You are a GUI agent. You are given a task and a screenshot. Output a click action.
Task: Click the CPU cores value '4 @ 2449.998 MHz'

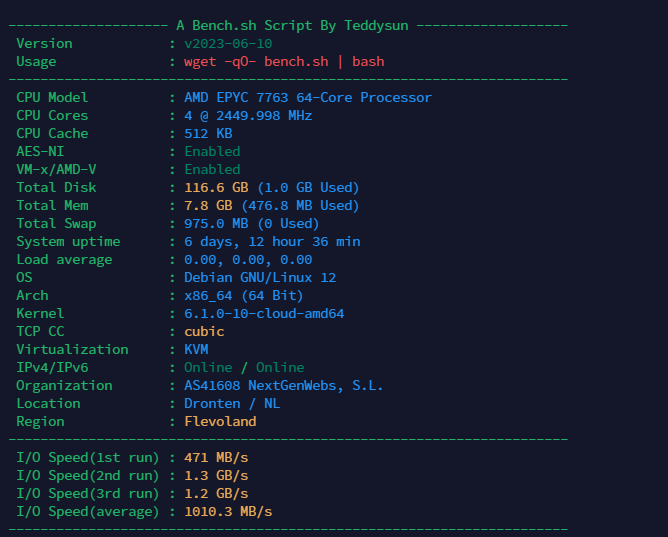point(248,116)
